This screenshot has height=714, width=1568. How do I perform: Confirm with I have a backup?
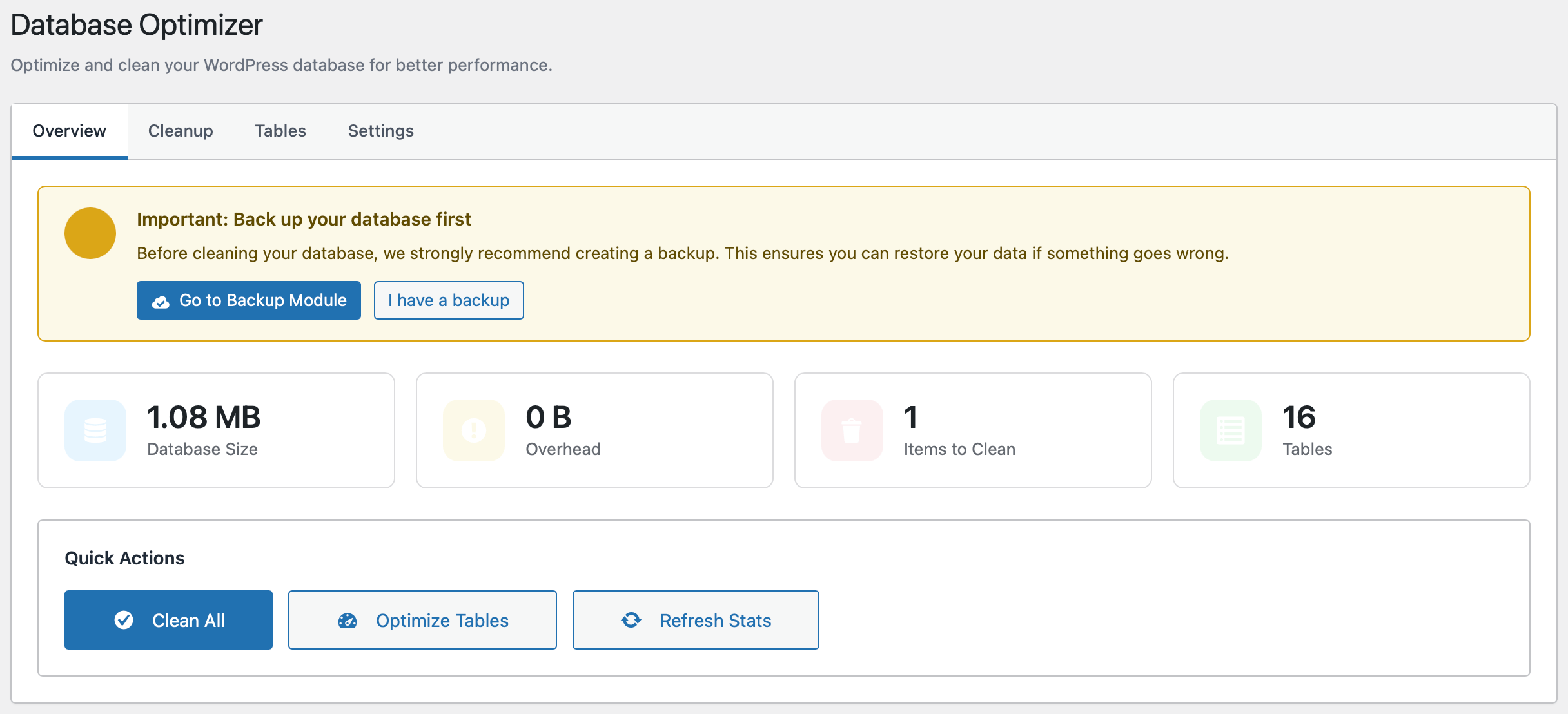449,300
